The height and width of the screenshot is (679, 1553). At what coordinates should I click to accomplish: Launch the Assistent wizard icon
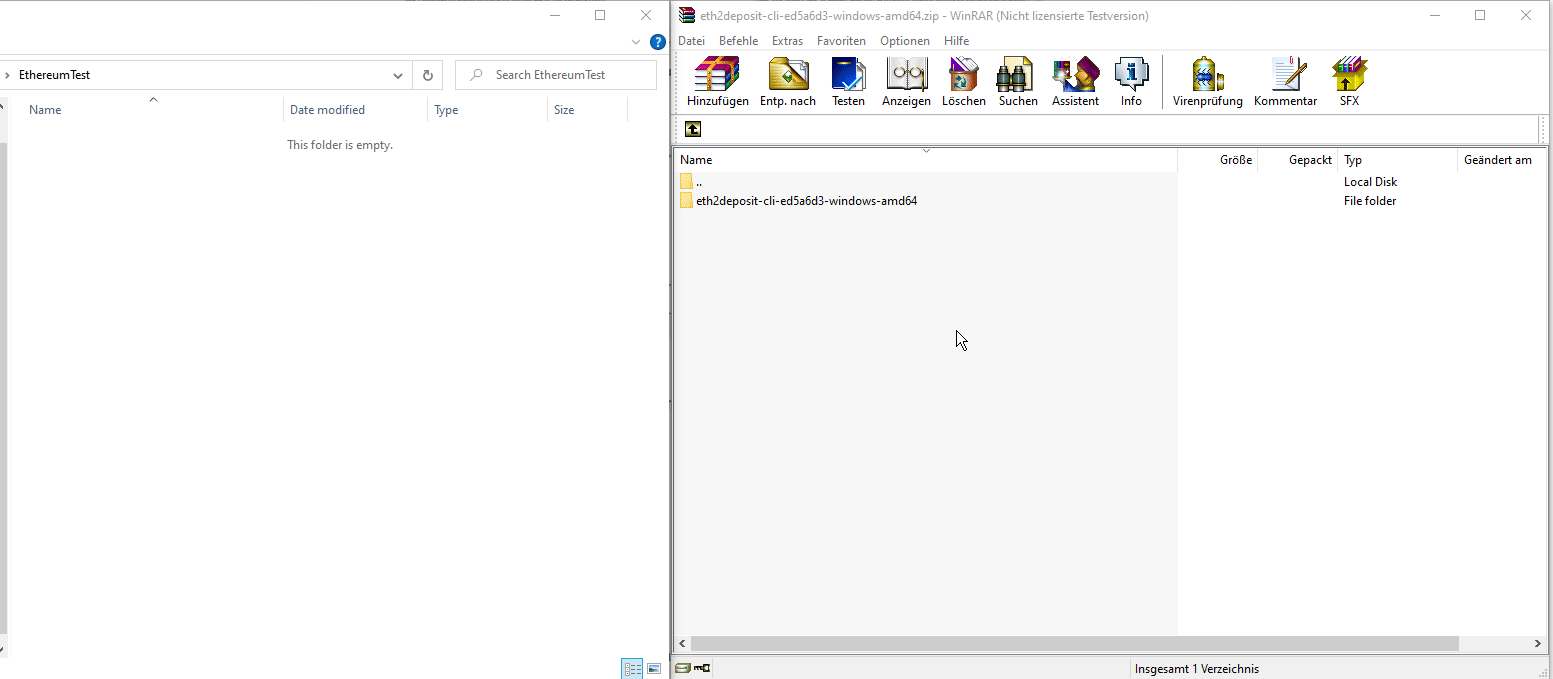(x=1075, y=82)
